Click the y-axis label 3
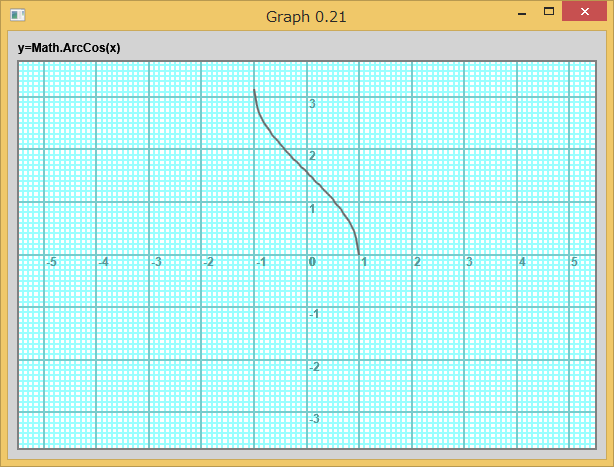The height and width of the screenshot is (467, 614). tap(312, 104)
